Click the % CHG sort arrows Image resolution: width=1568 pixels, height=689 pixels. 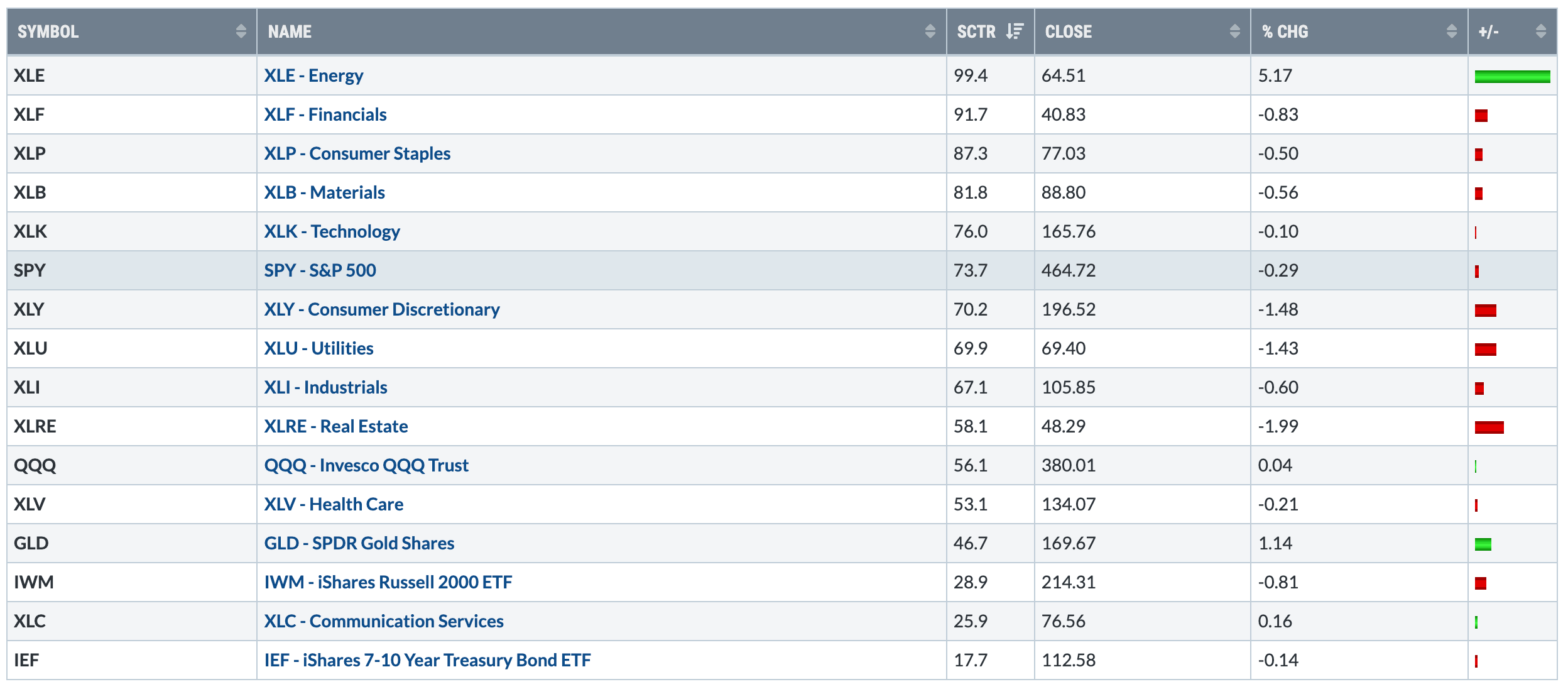(x=1451, y=31)
